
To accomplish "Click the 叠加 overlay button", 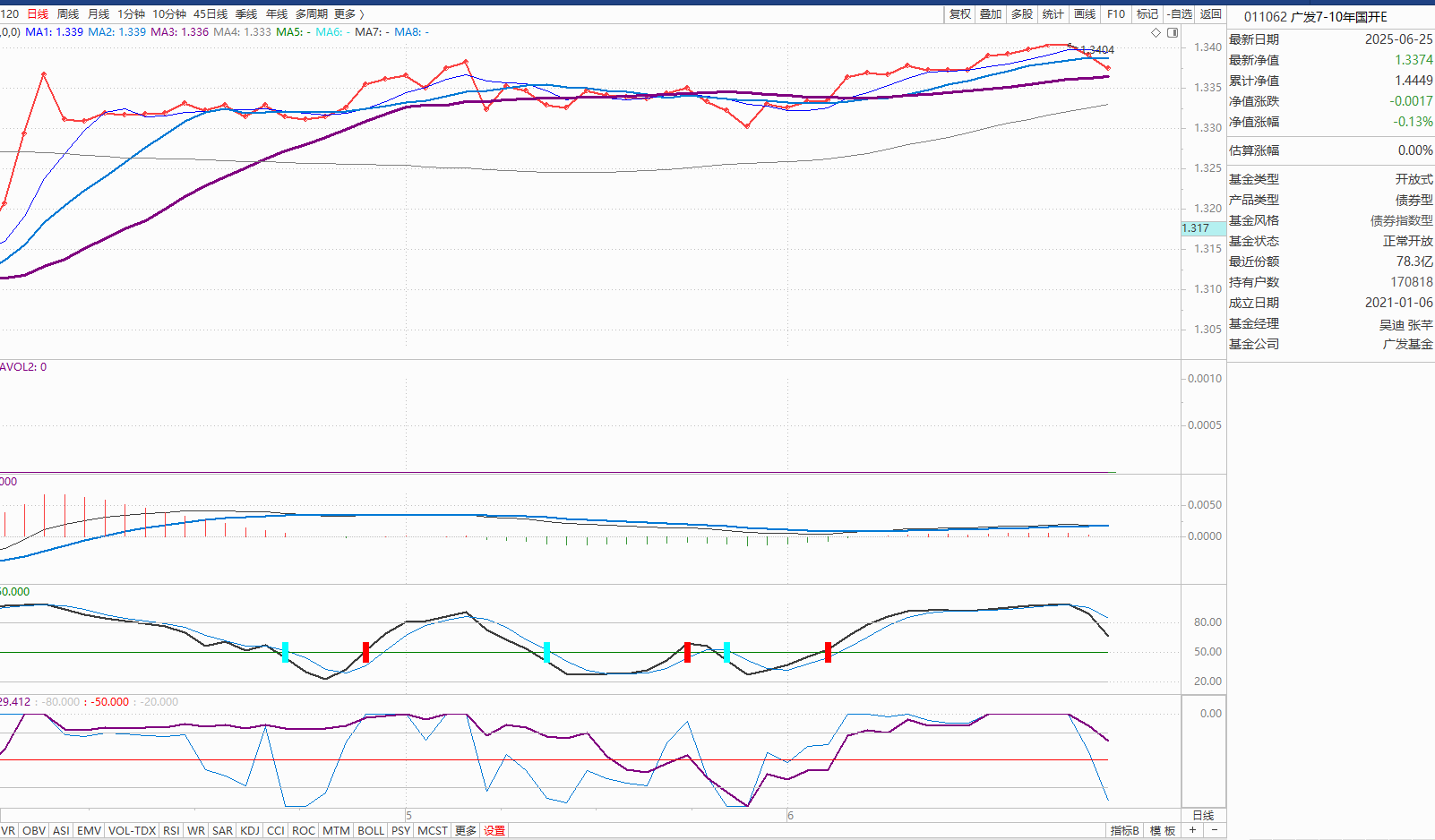I will coord(991,14).
